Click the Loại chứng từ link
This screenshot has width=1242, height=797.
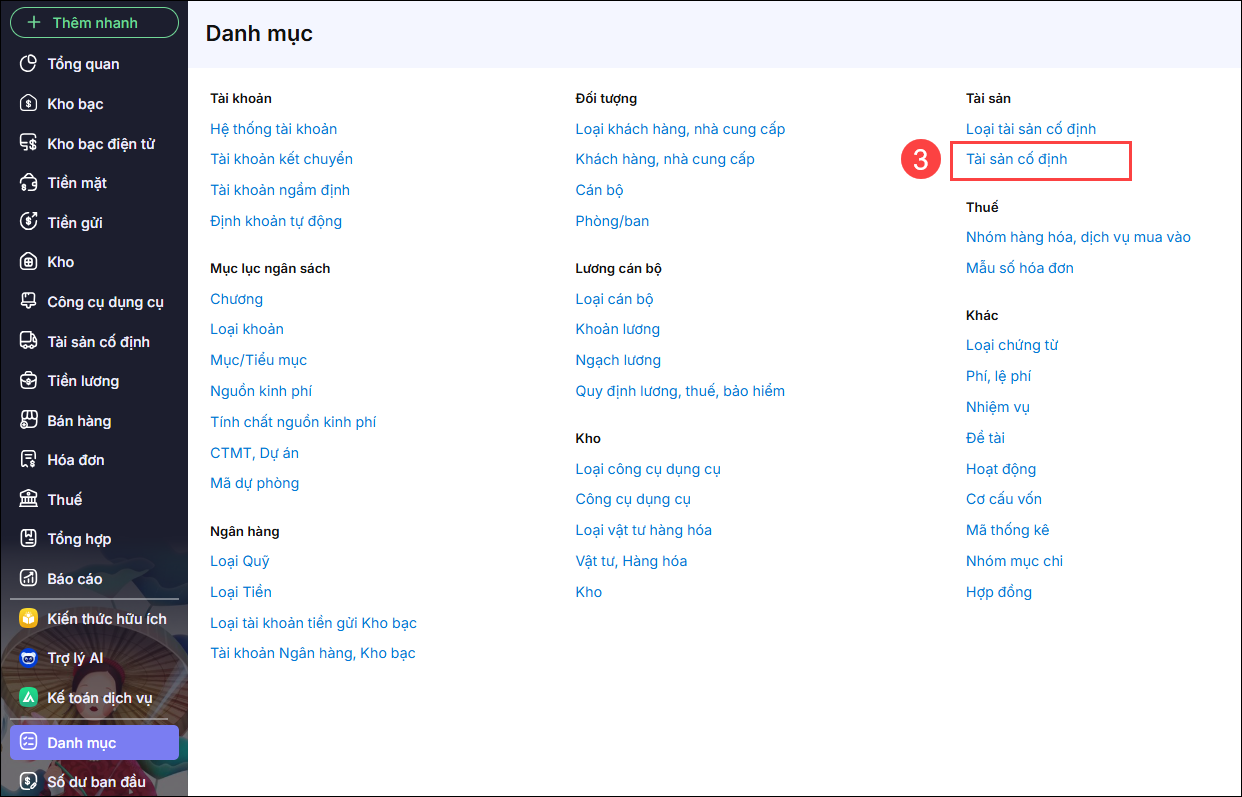(1011, 345)
